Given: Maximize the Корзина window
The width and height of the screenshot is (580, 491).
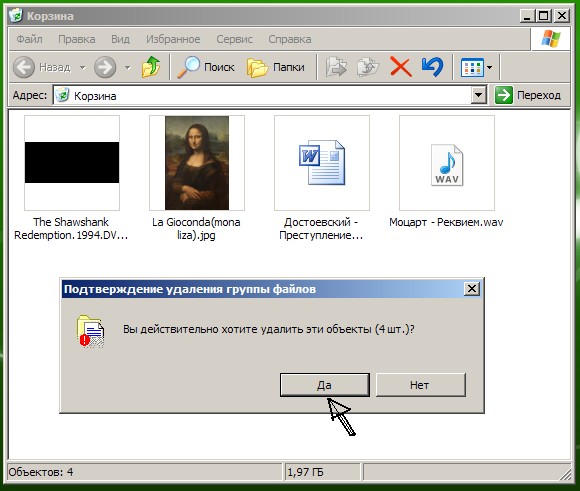Looking at the screenshot, I should 544,16.
